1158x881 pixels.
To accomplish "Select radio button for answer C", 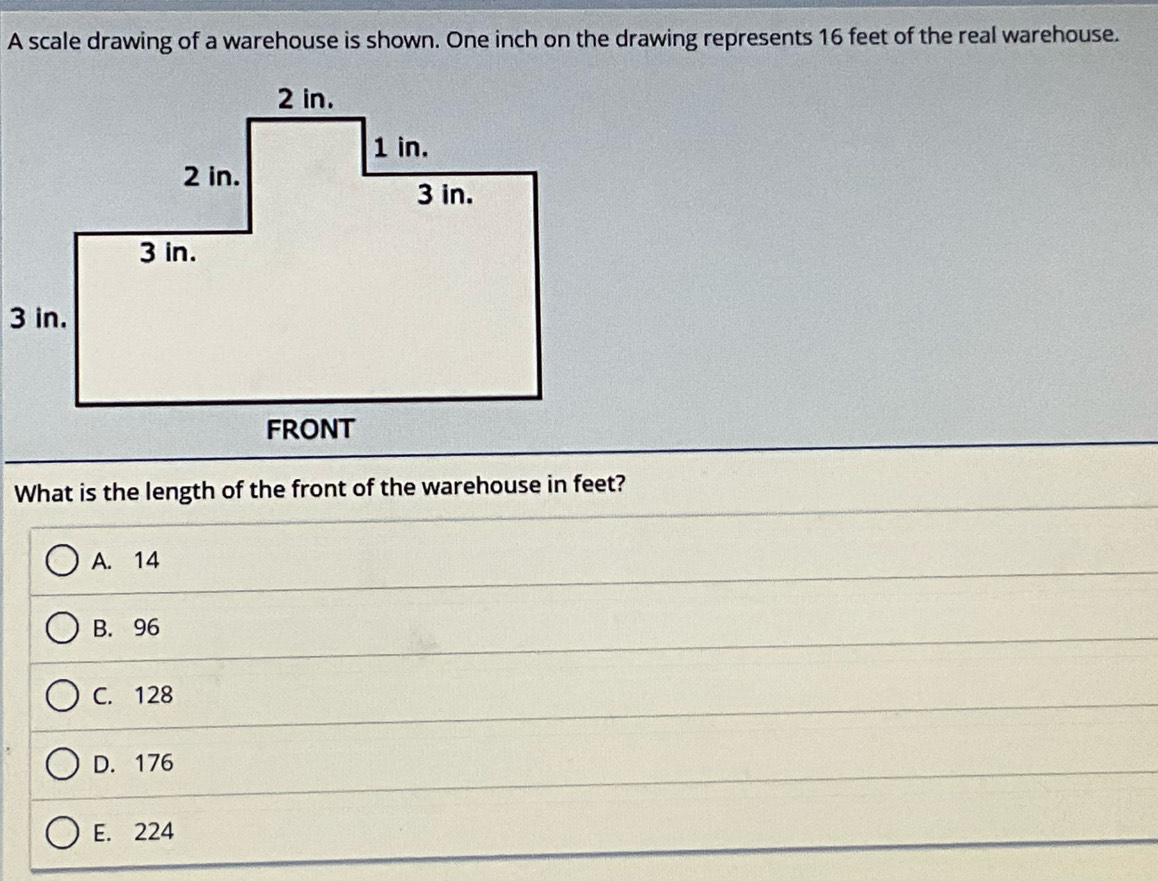I will (x=61, y=696).
